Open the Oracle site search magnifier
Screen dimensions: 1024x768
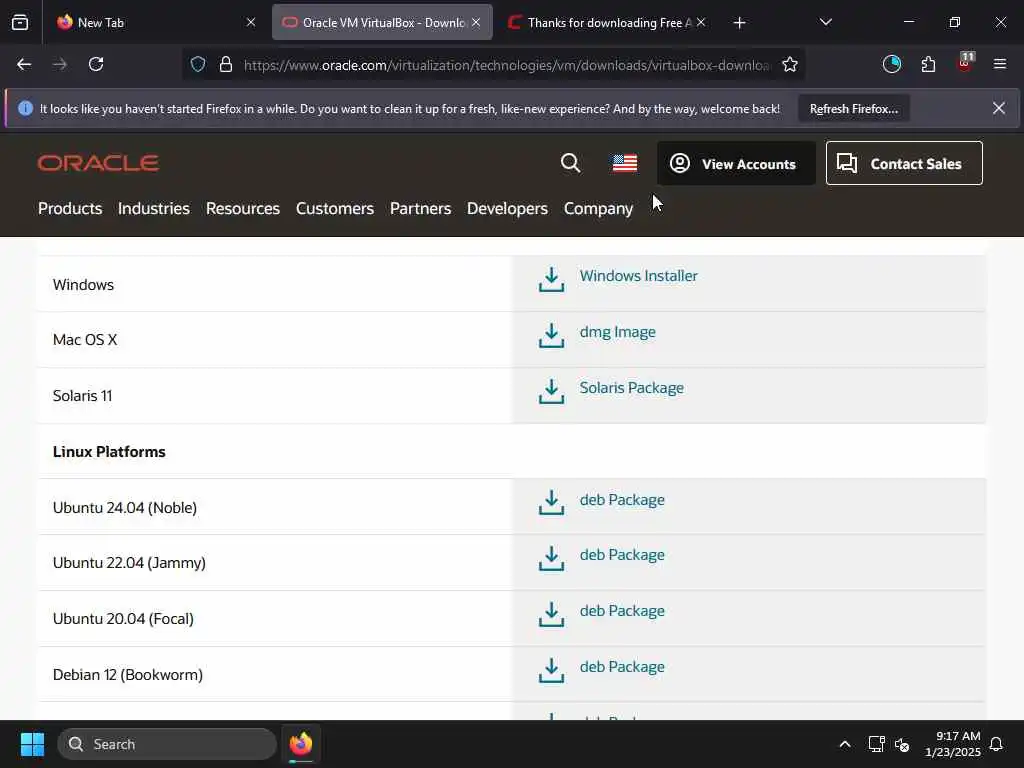coord(570,163)
